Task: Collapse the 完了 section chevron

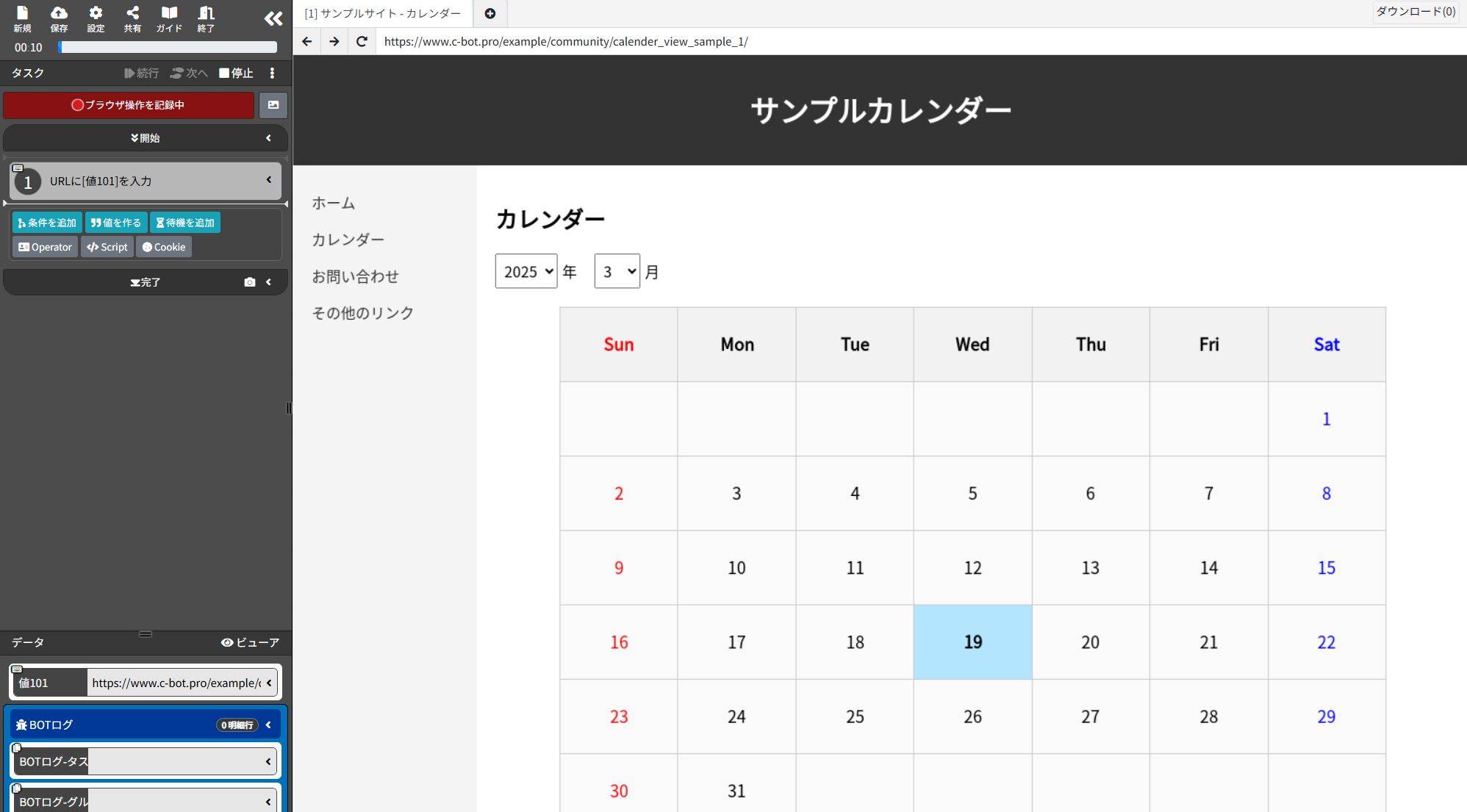Action: [x=268, y=282]
